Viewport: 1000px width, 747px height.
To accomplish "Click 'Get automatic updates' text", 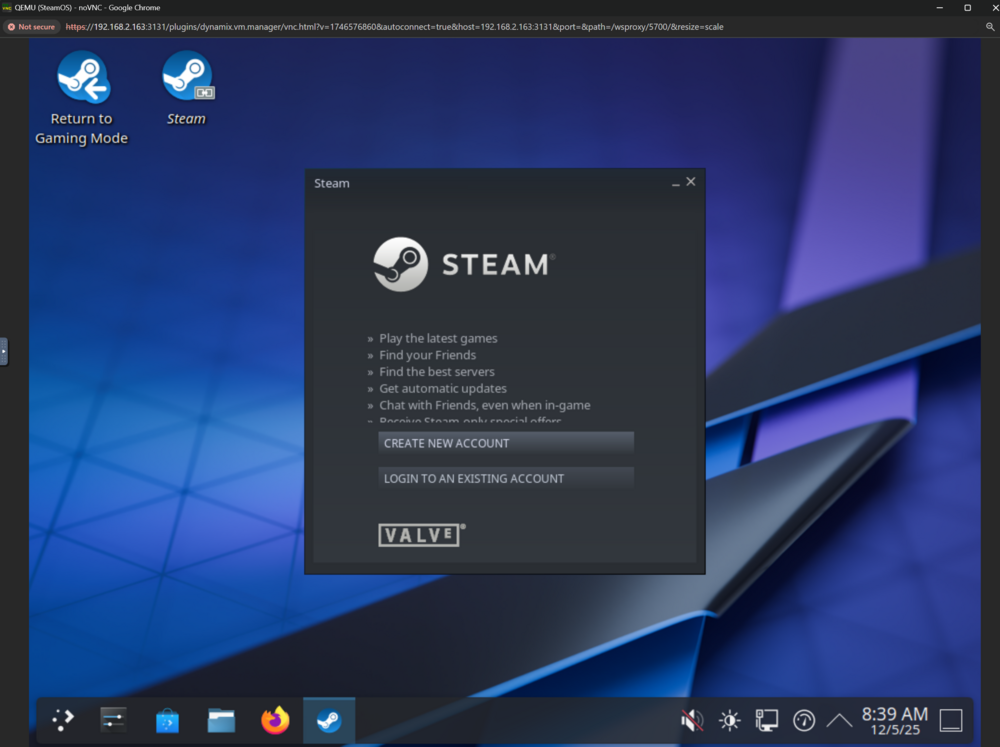I will (x=443, y=388).
